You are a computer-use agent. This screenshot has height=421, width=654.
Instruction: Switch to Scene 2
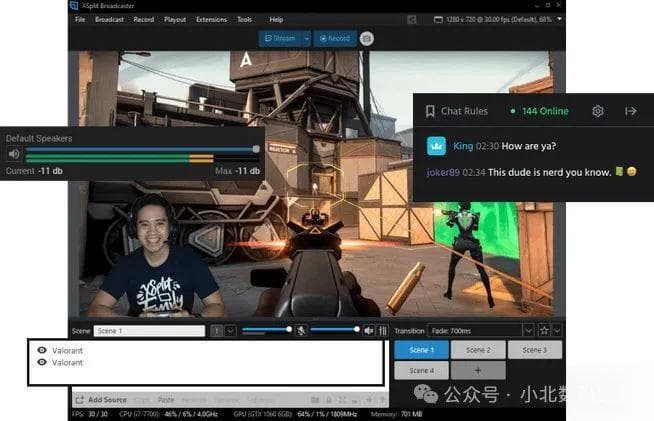pyautogui.click(x=478, y=350)
